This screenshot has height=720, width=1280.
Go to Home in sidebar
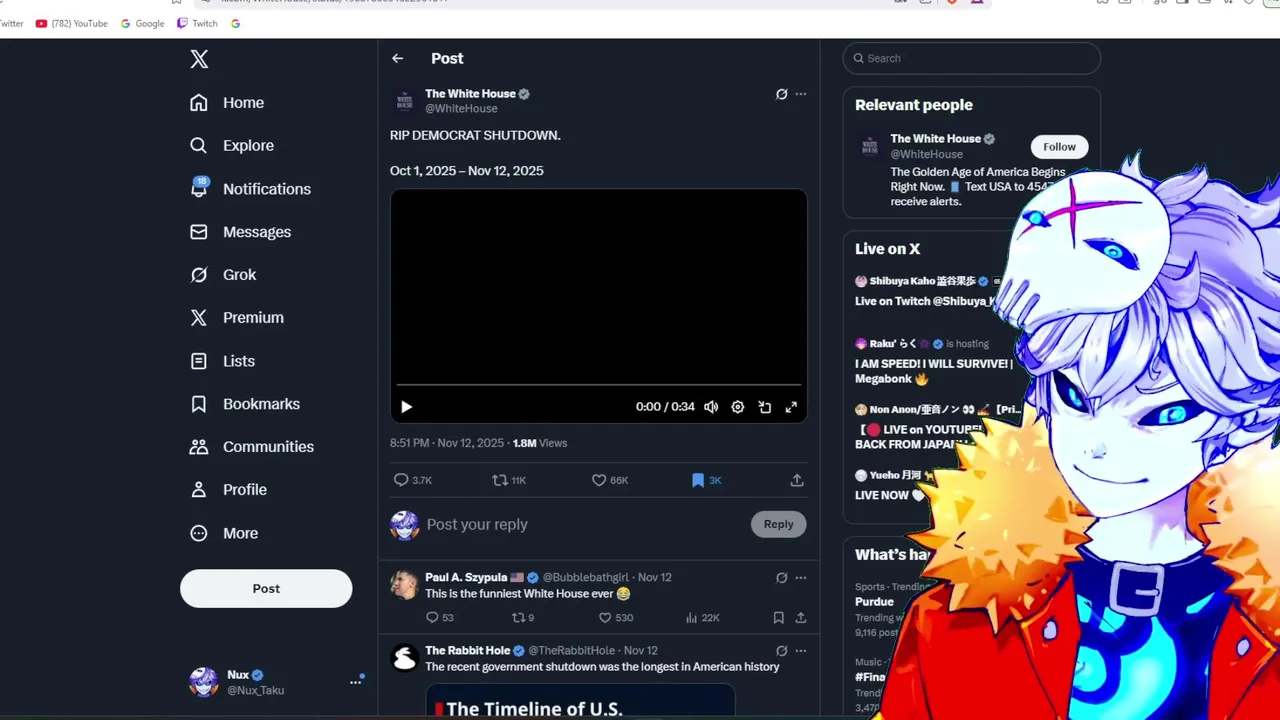pos(228,103)
